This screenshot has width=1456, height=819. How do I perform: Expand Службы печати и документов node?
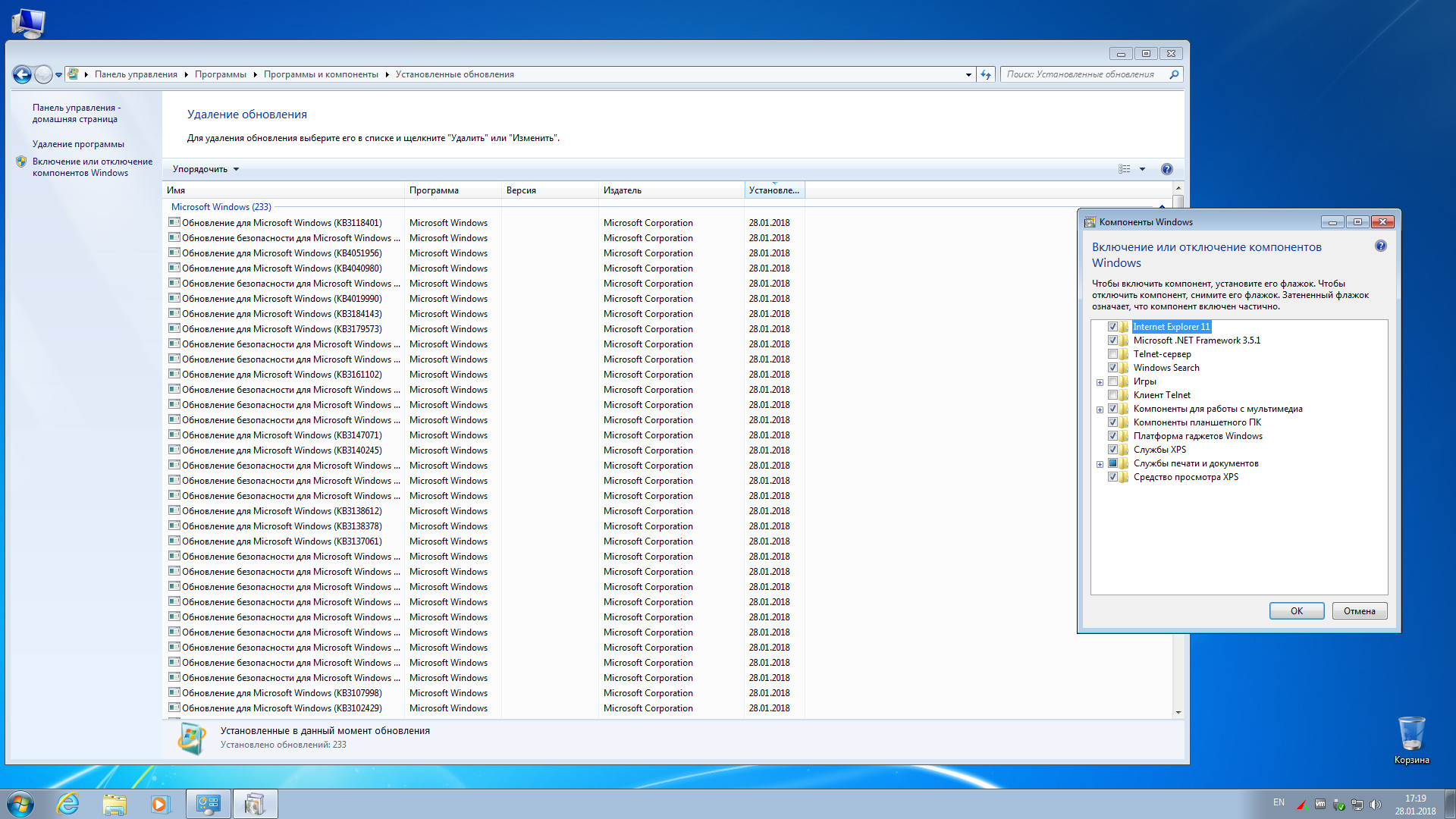pyautogui.click(x=1100, y=464)
